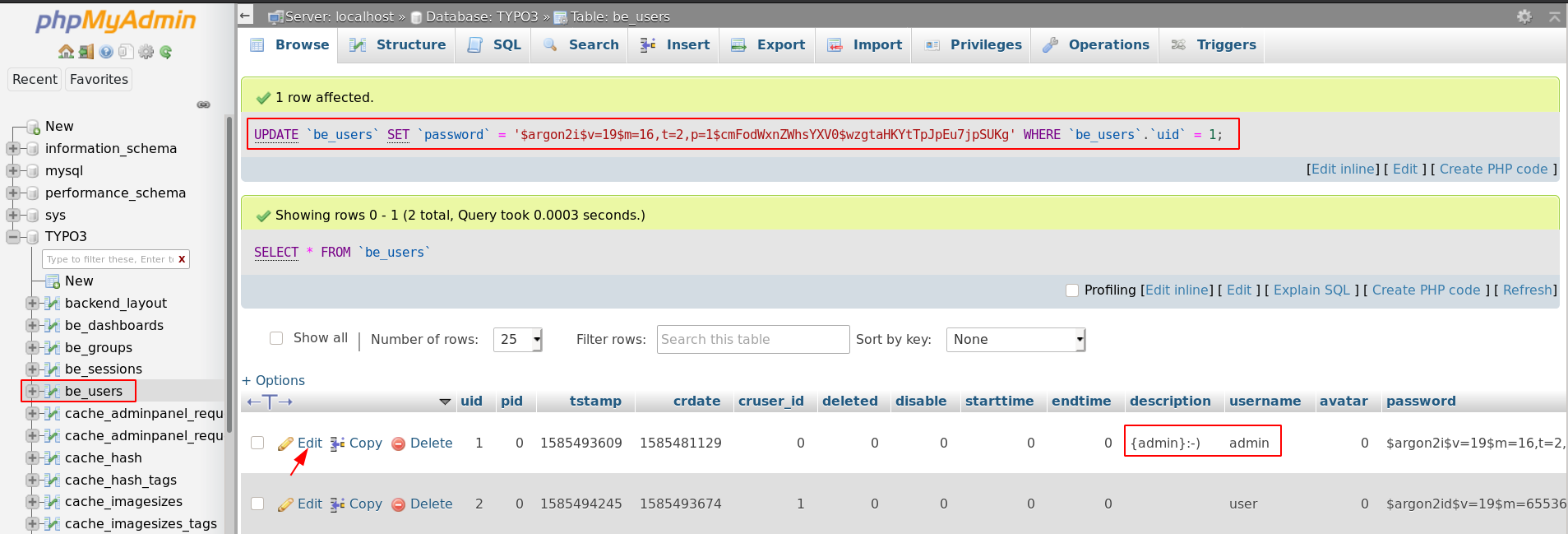Click the be_groups table icon in tree
Screen dimensions: 1568x534
(53, 347)
